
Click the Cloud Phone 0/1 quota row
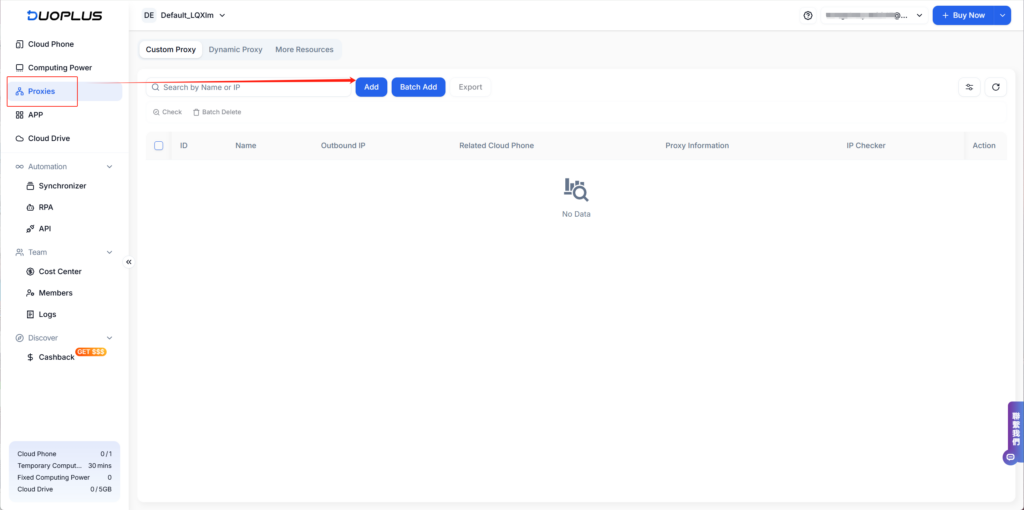[64, 454]
